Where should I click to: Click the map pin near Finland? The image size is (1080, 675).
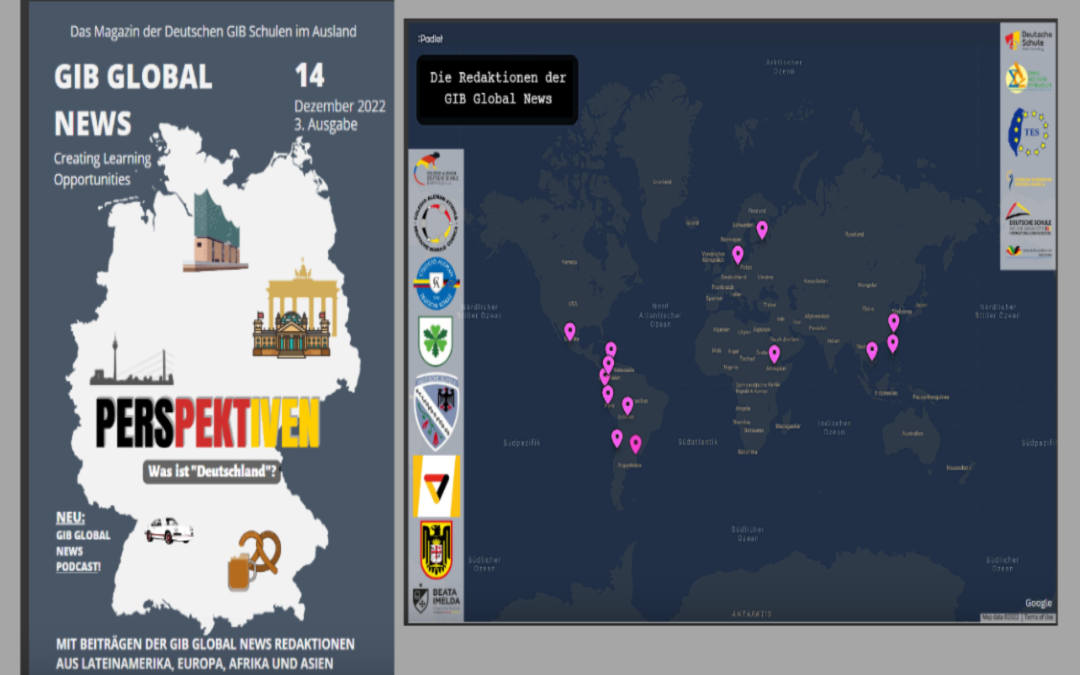(762, 229)
